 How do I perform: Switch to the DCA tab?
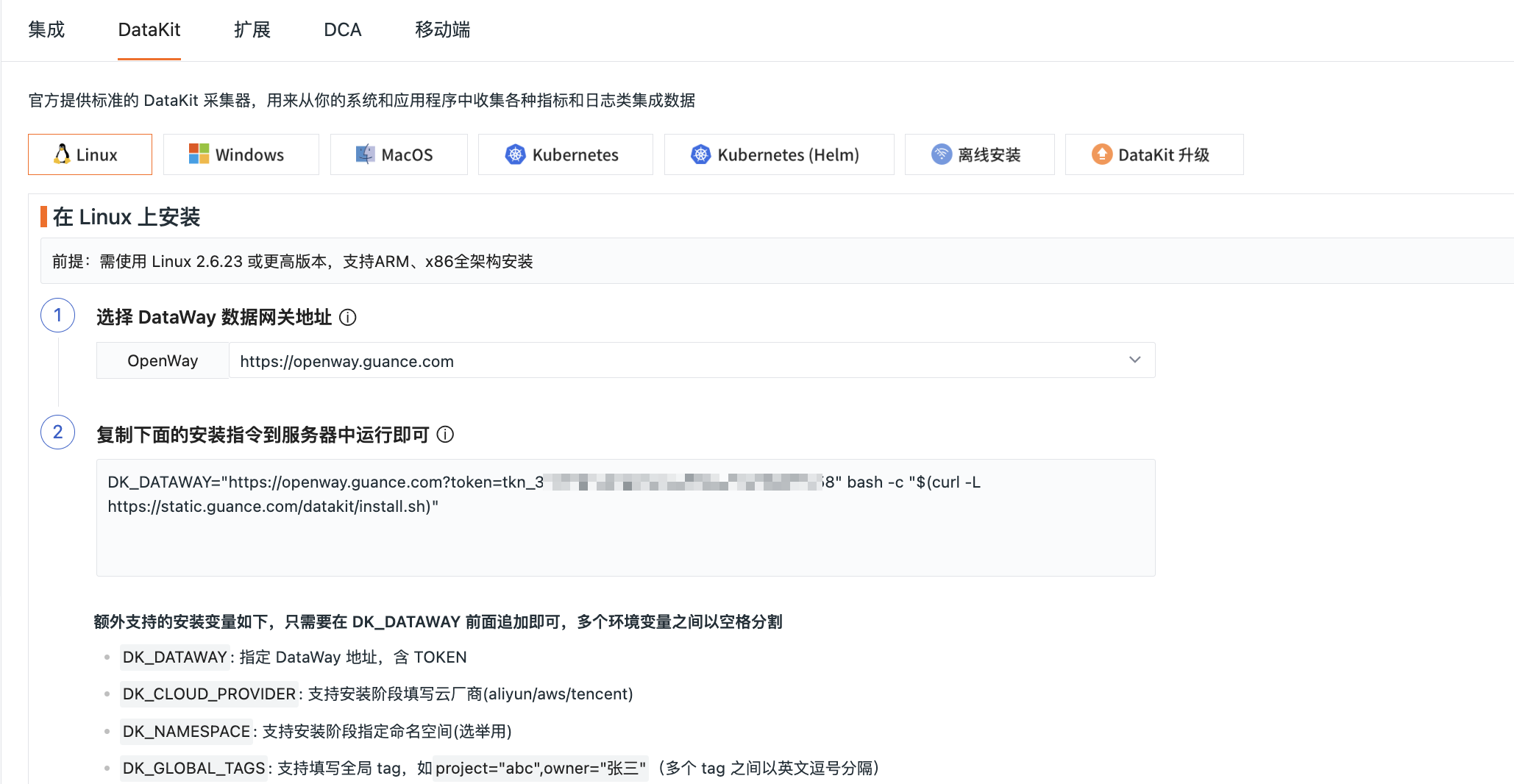pos(343,29)
